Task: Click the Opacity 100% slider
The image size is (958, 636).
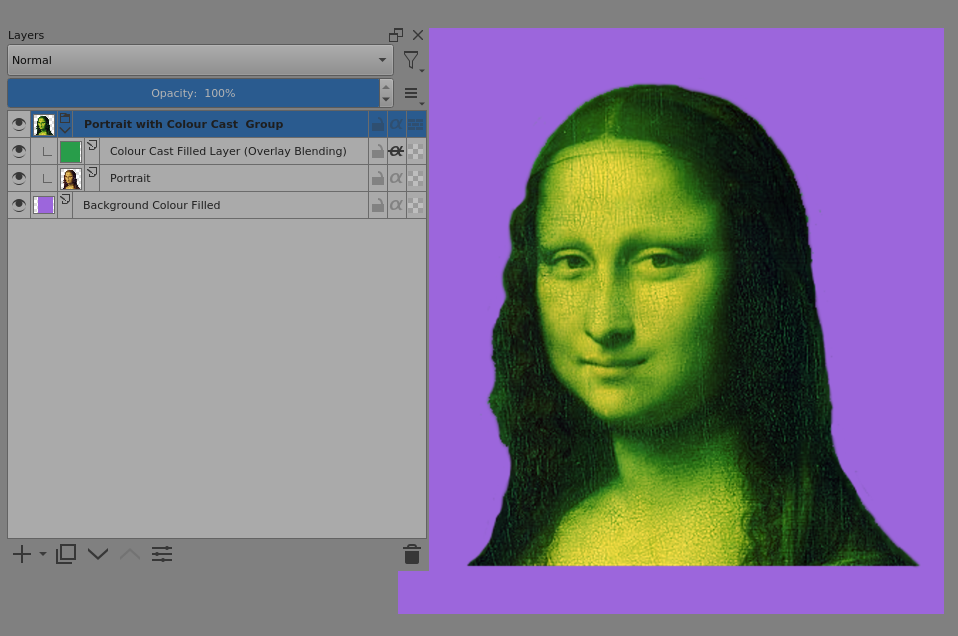Action: [193, 93]
